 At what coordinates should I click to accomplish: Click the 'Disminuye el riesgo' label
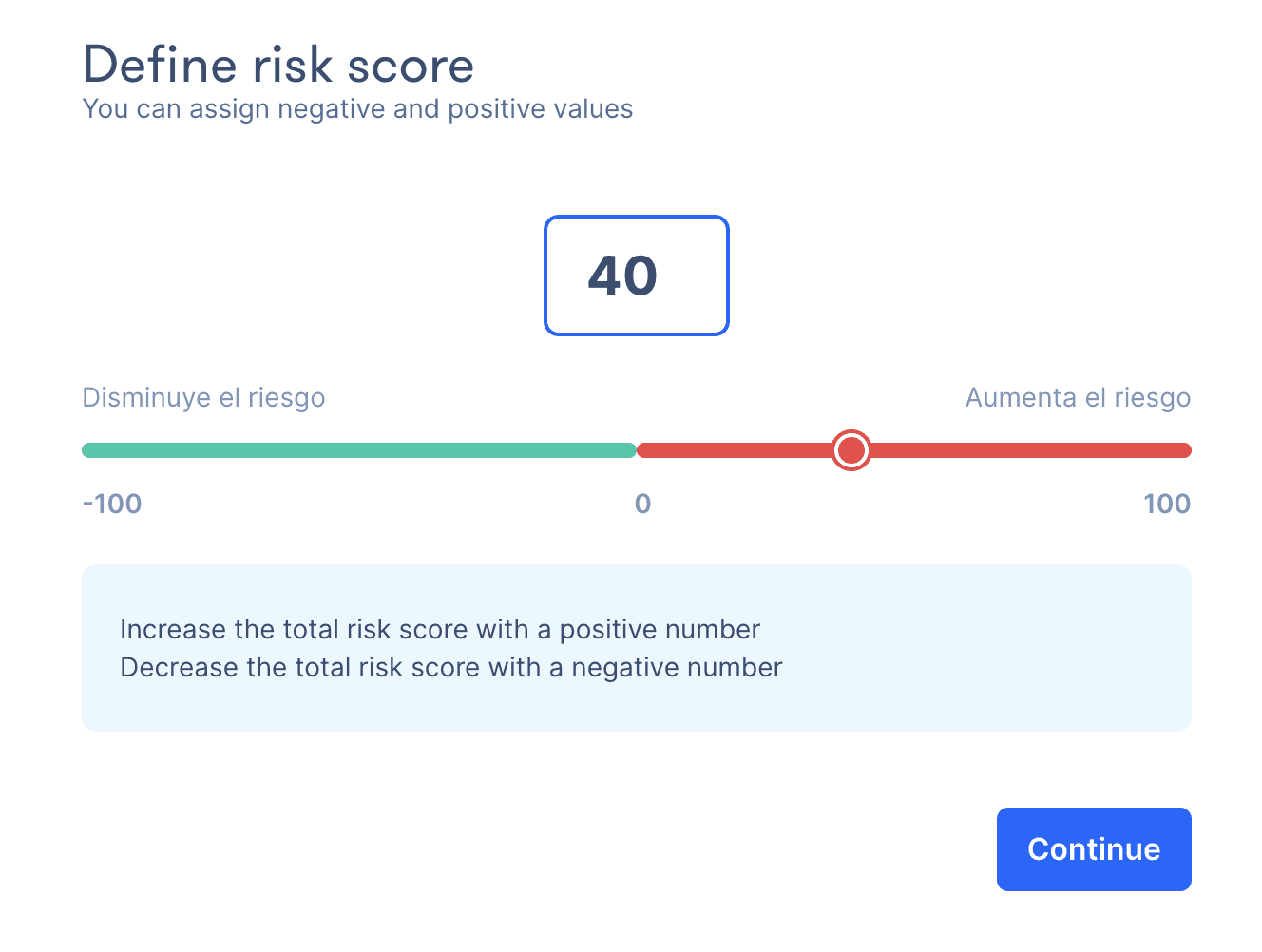(202, 397)
